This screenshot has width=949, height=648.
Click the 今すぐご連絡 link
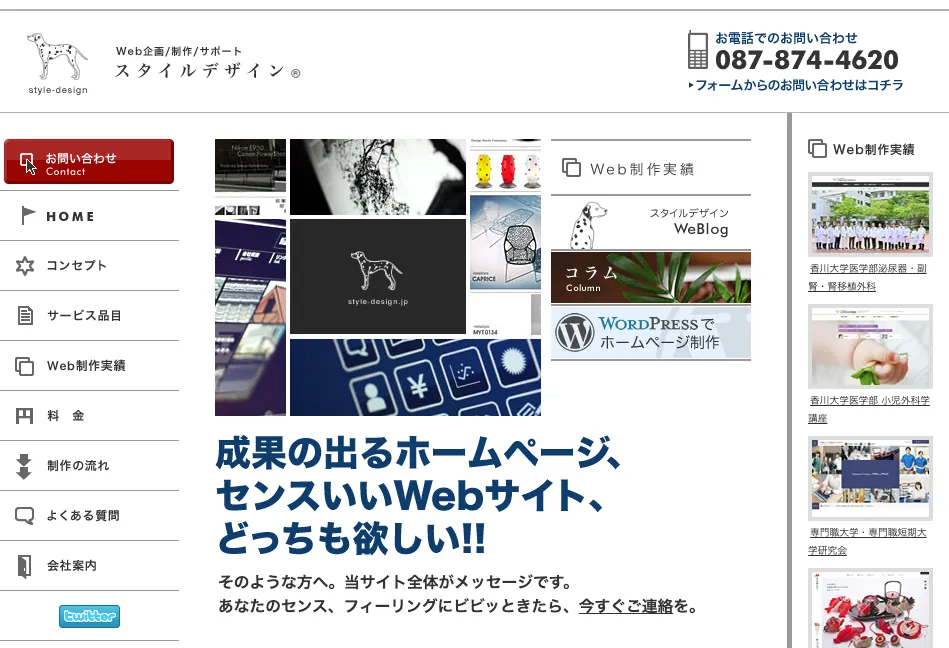pyautogui.click(x=625, y=606)
